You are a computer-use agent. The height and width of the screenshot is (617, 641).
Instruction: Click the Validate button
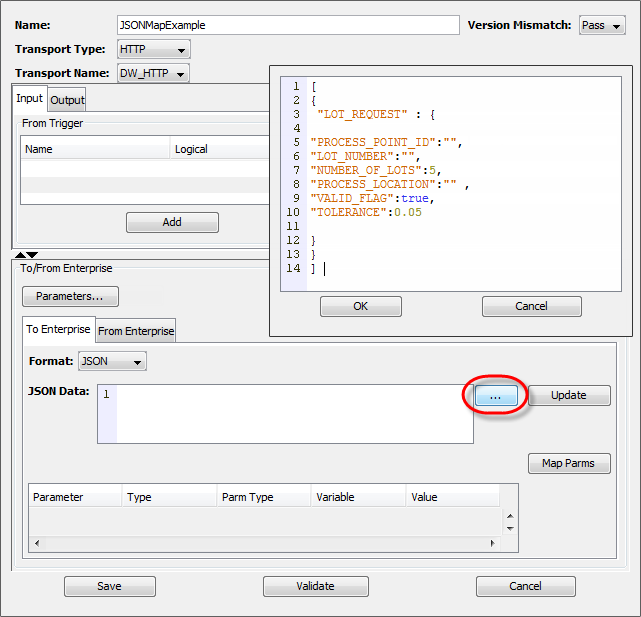(x=314, y=586)
